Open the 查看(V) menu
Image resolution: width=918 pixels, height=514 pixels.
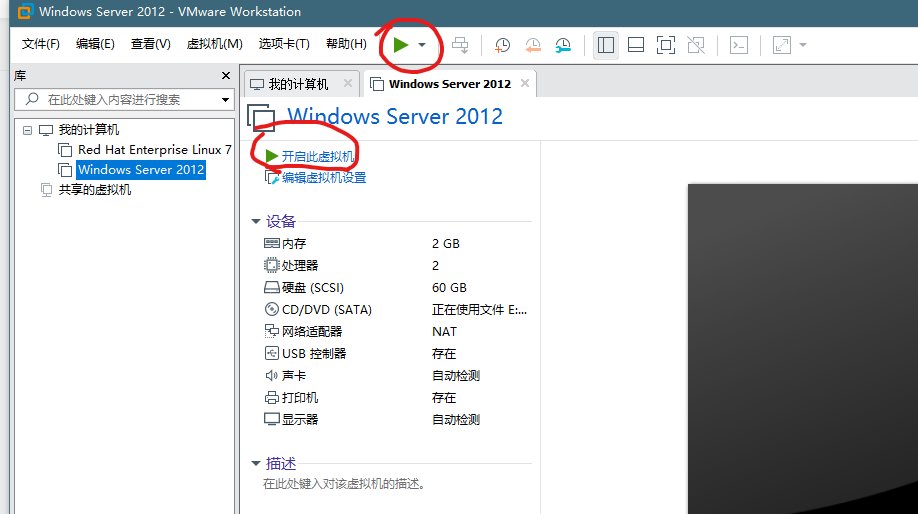150,44
